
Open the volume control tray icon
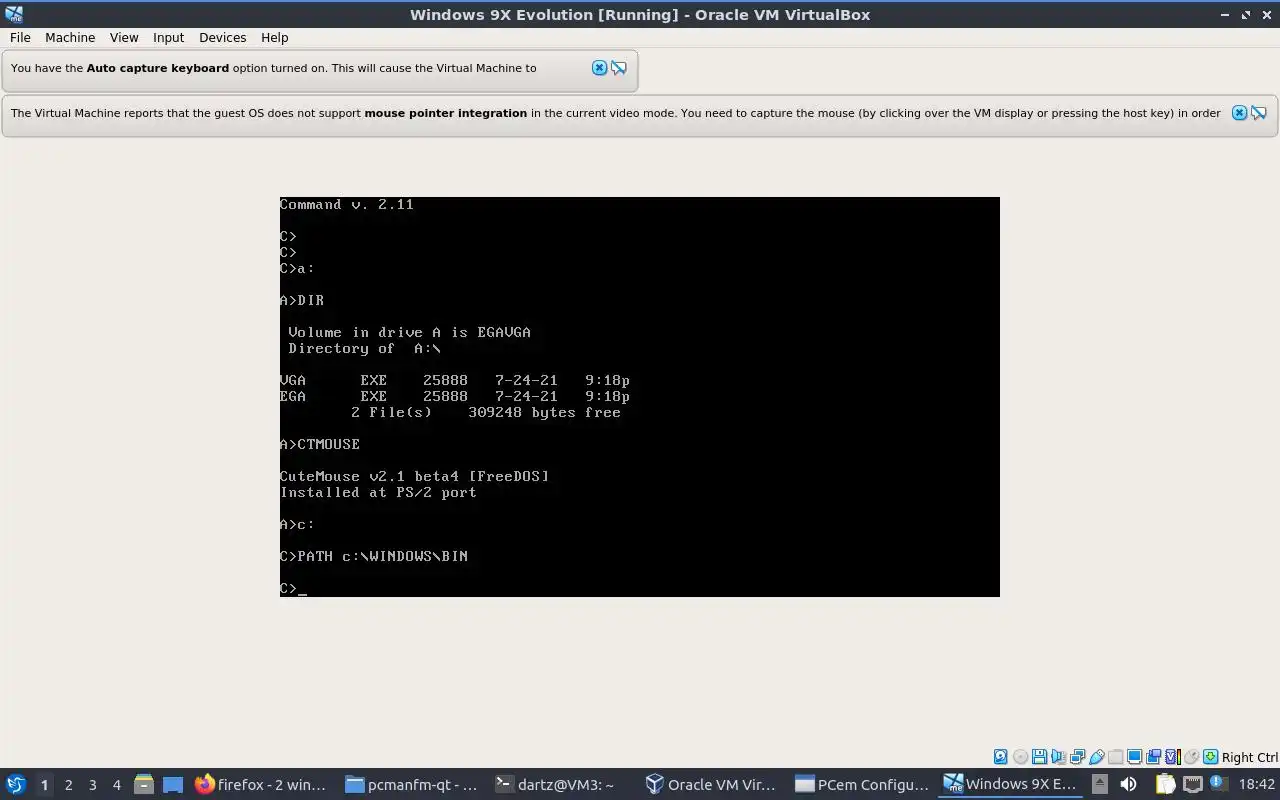click(x=1128, y=785)
